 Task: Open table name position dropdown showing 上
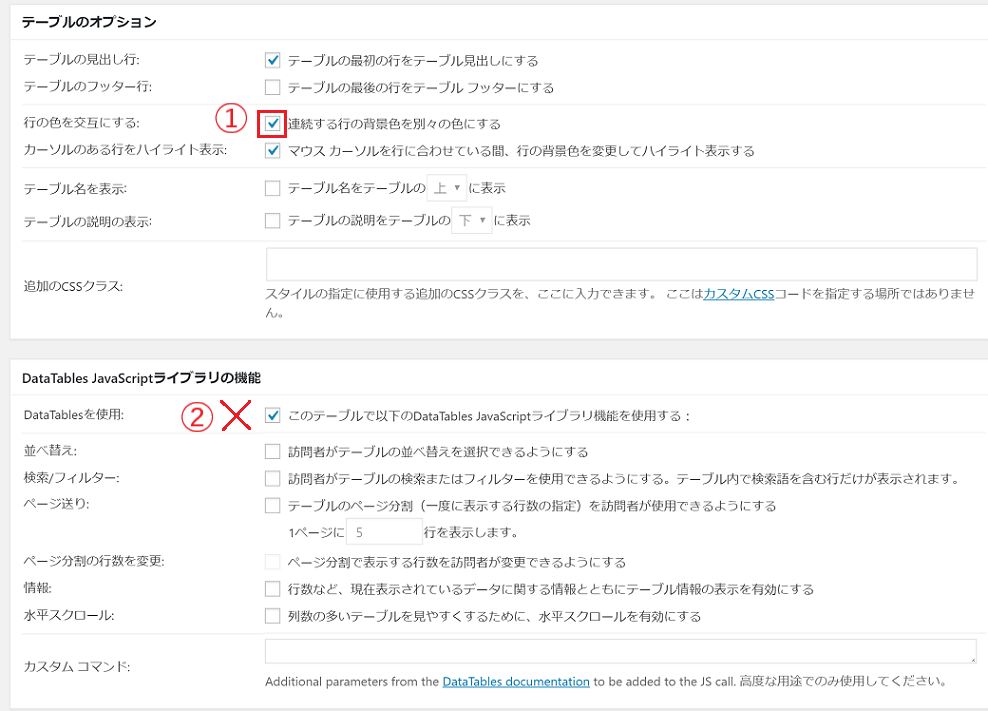447,188
